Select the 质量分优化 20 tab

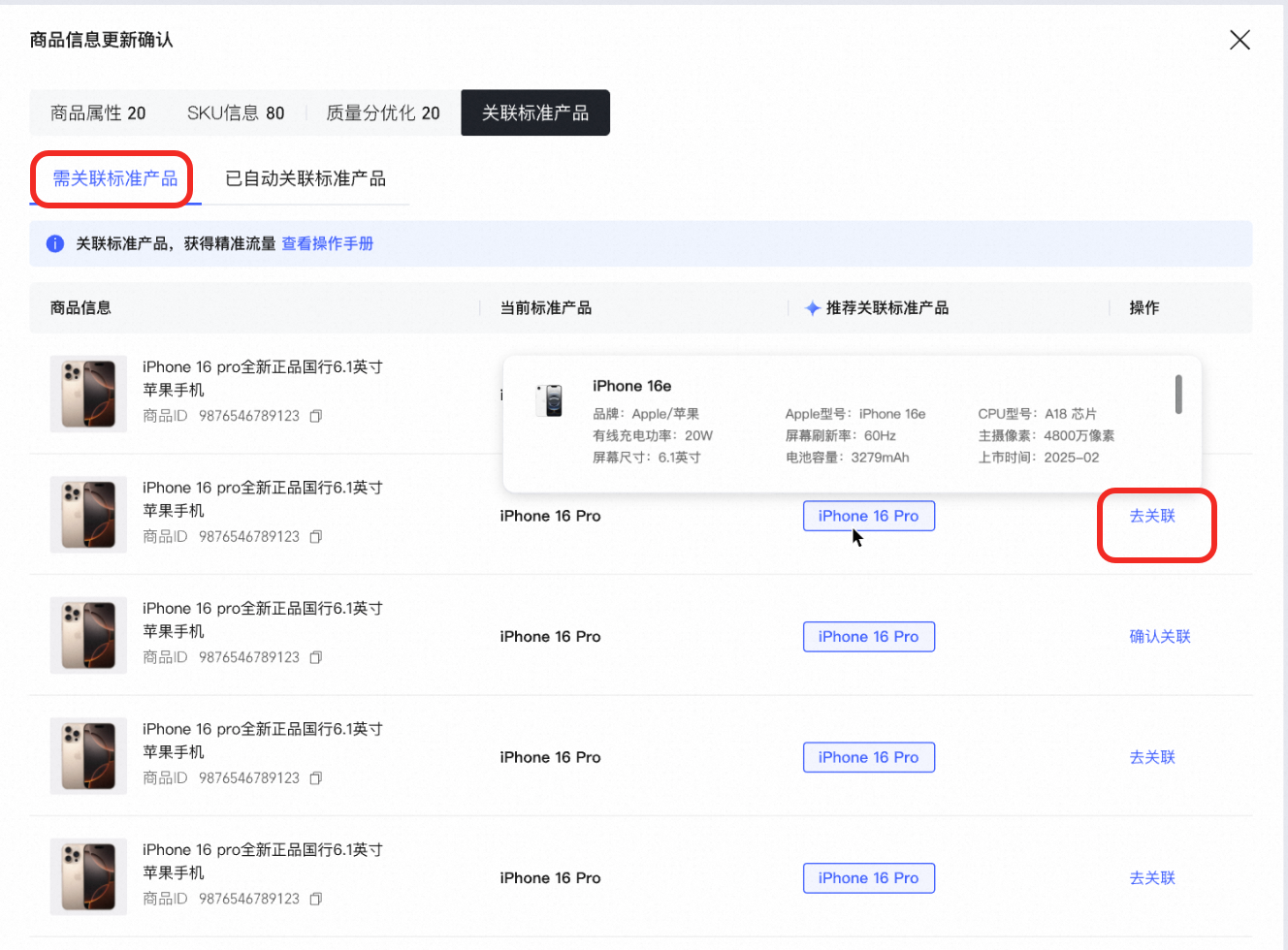[383, 113]
